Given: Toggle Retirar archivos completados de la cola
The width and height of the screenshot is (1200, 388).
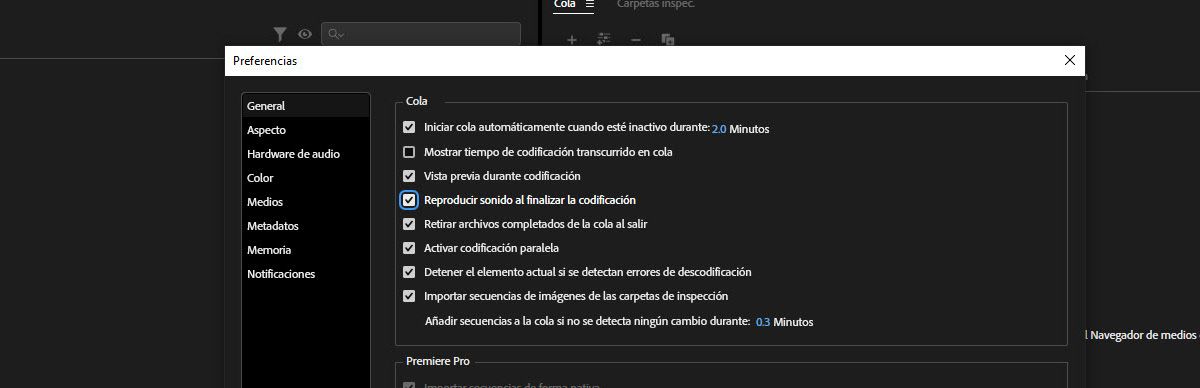Looking at the screenshot, I should pos(409,224).
